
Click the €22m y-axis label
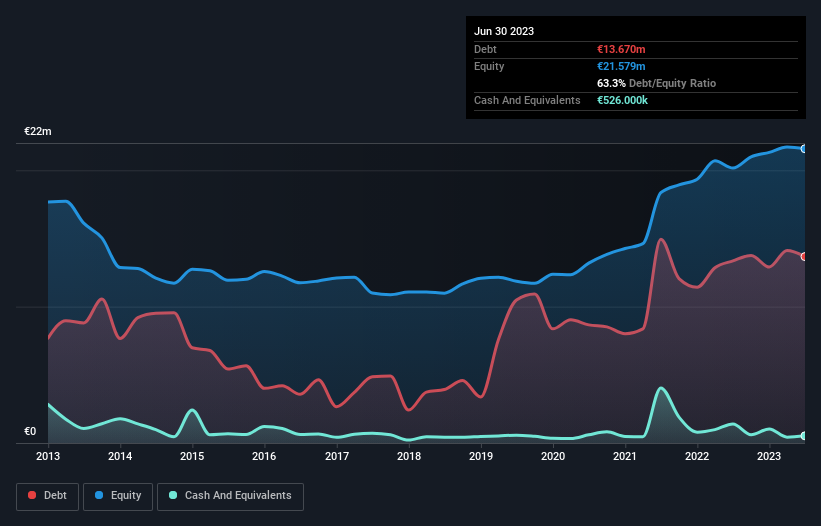pos(38,131)
